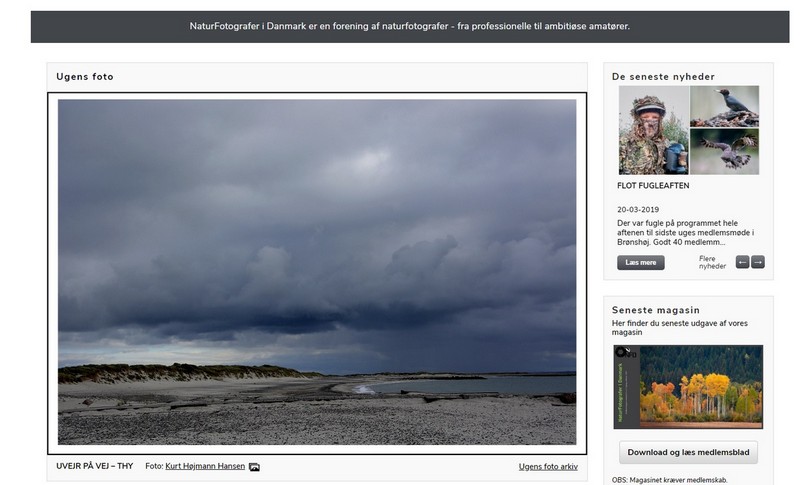Open the camouflaged photographer news image
800x485 pixels.
coord(654,130)
